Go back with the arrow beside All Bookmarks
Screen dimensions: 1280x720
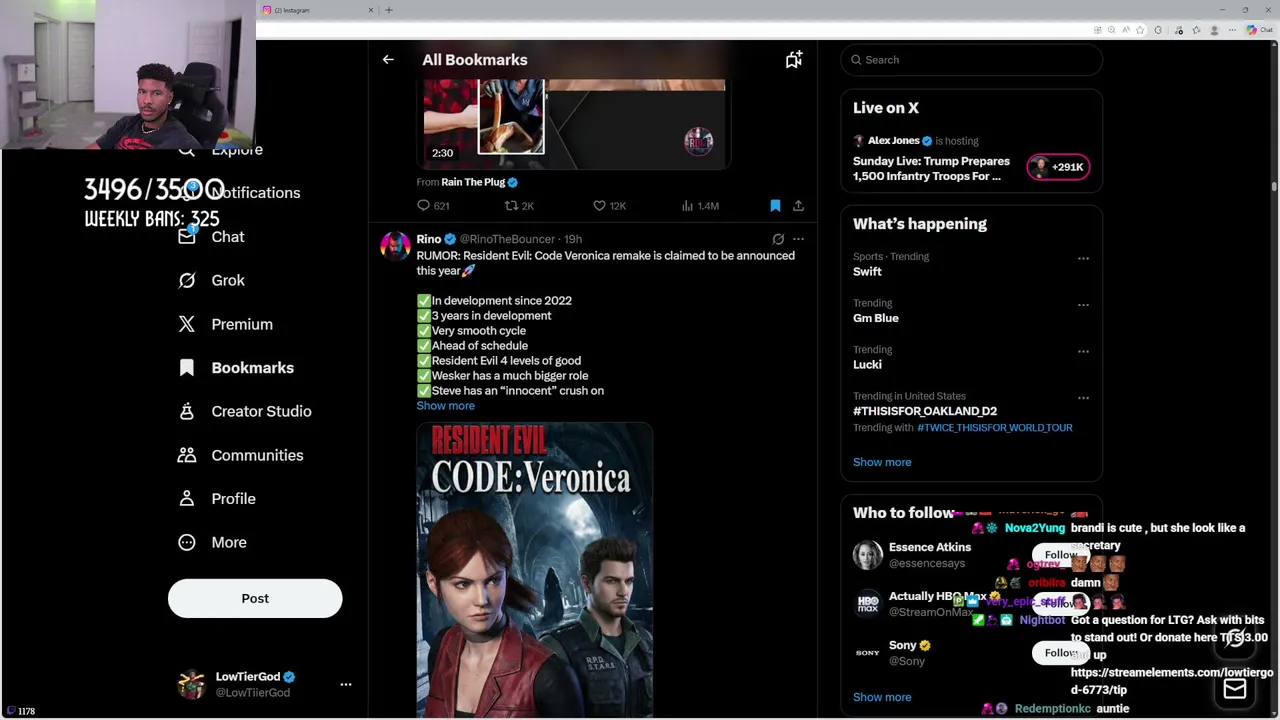(x=388, y=60)
